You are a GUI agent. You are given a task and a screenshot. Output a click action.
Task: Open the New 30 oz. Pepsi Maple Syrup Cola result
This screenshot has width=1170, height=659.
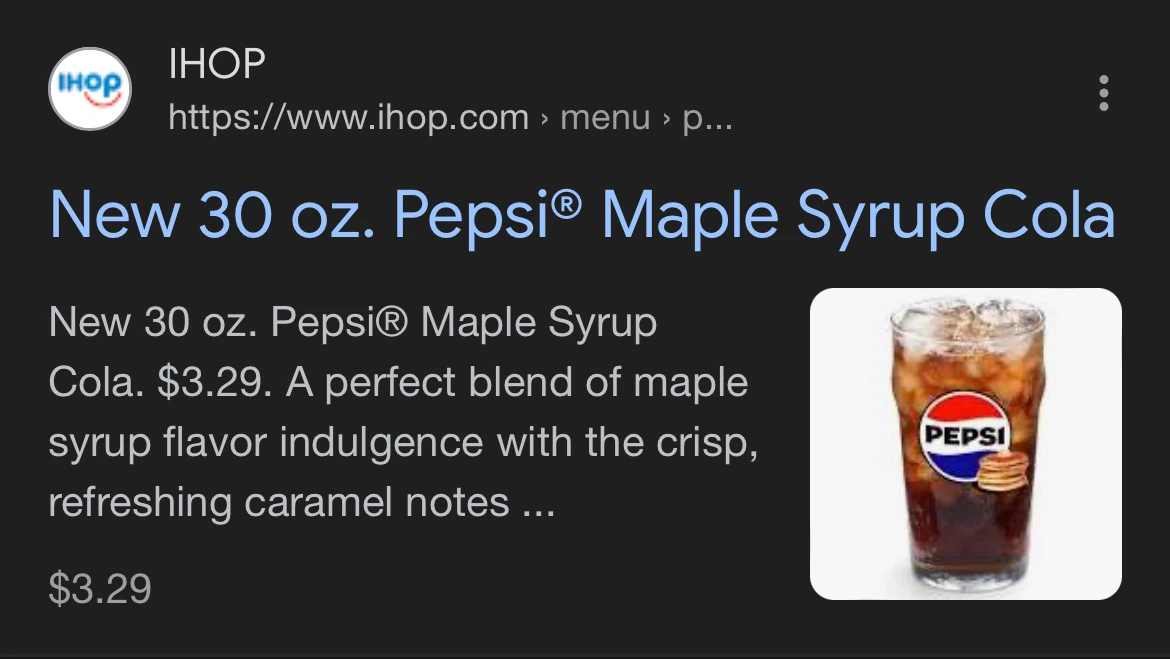click(581, 215)
